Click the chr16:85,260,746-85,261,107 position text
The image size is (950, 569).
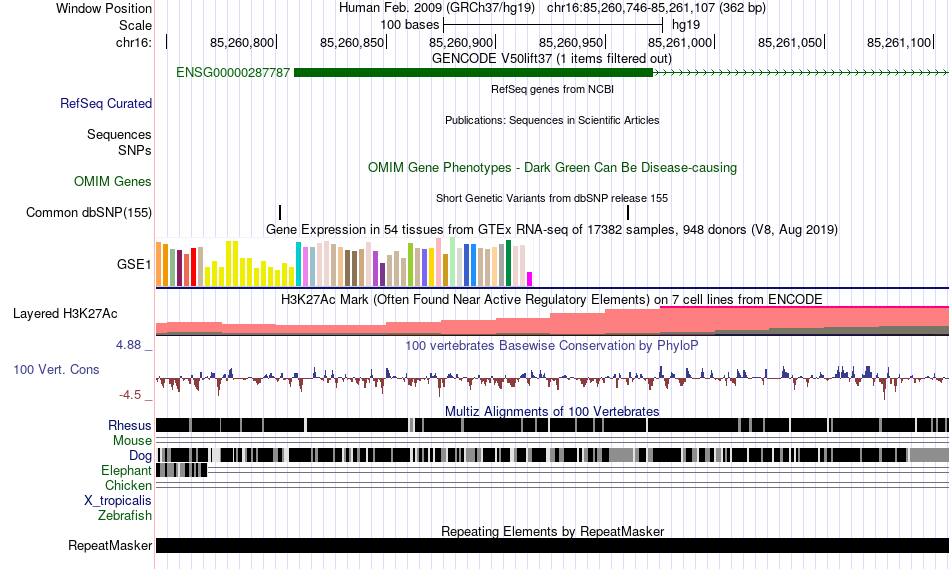click(x=656, y=8)
